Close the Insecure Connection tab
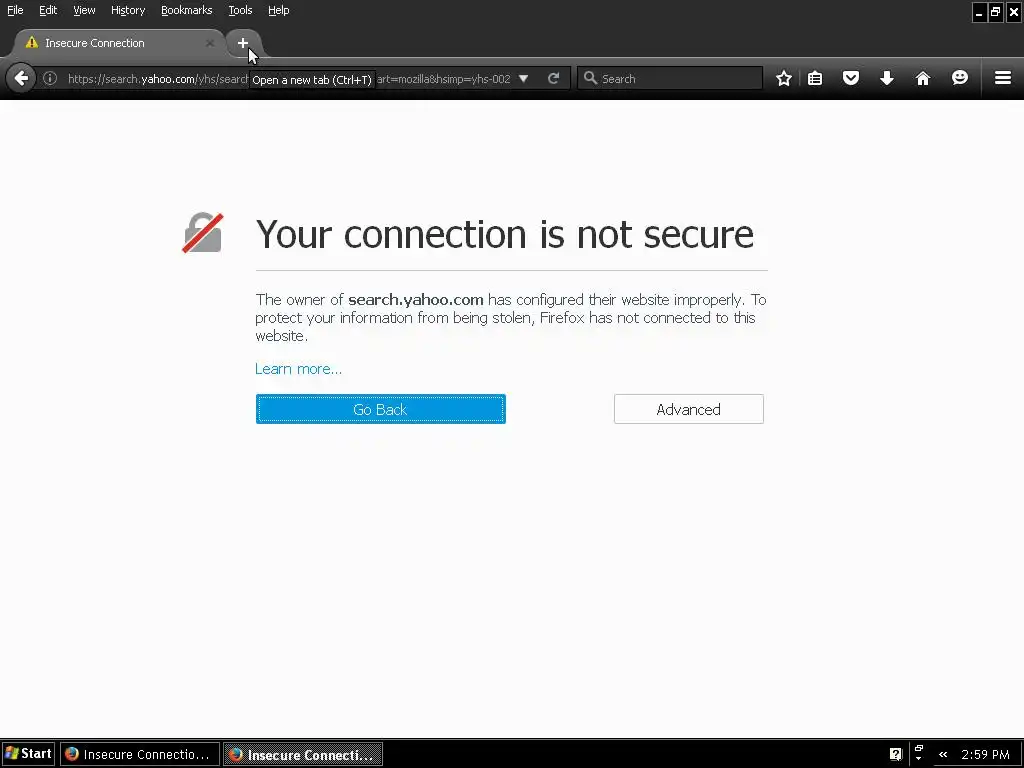This screenshot has width=1024, height=768. tap(210, 43)
